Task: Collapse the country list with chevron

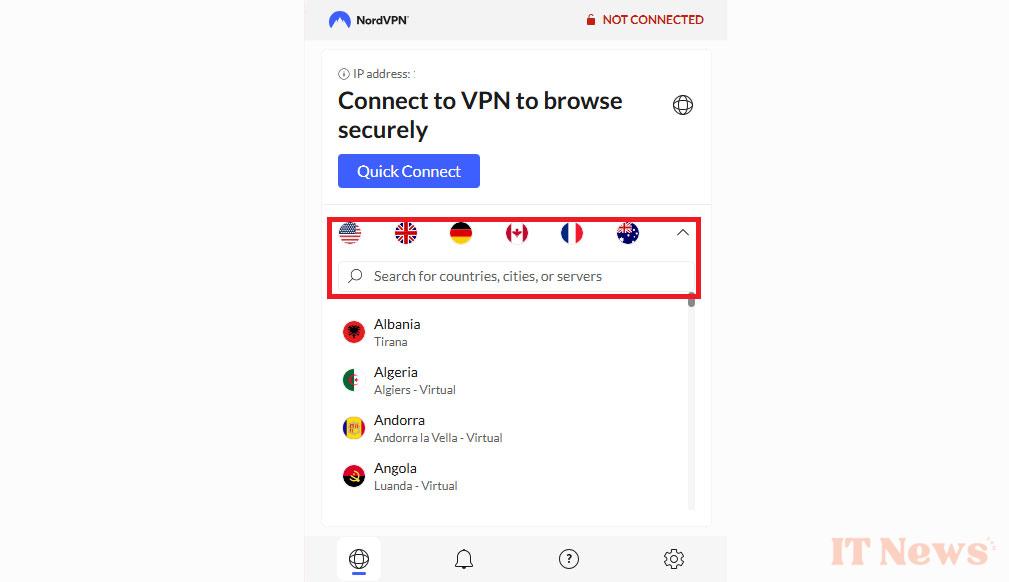Action: pos(683,232)
